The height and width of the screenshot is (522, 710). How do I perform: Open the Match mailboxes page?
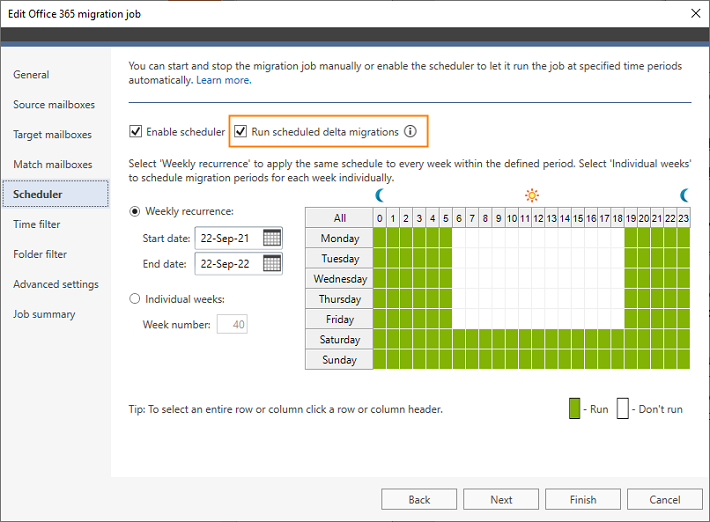pos(53,164)
